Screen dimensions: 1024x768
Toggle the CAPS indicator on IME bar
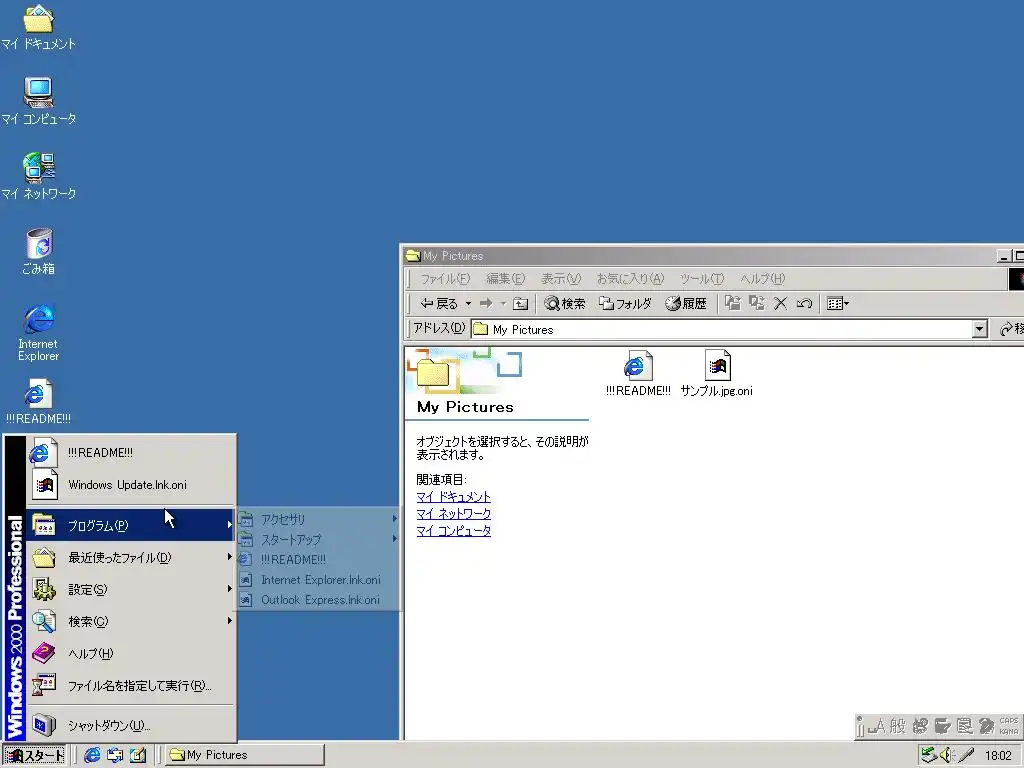point(1009,721)
